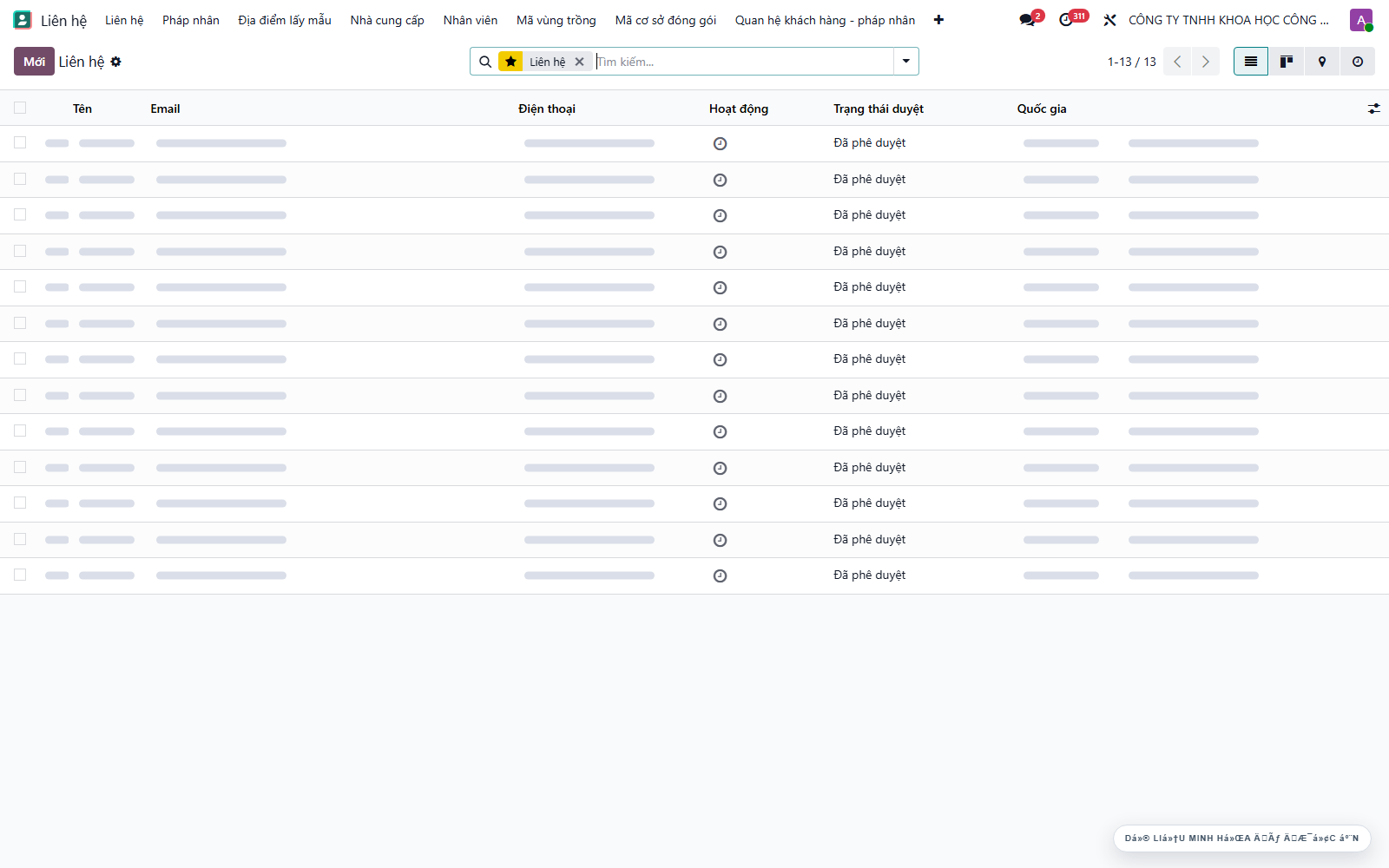Toggle the select-all header checkbox
This screenshot has width=1389, height=868.
pos(20,108)
